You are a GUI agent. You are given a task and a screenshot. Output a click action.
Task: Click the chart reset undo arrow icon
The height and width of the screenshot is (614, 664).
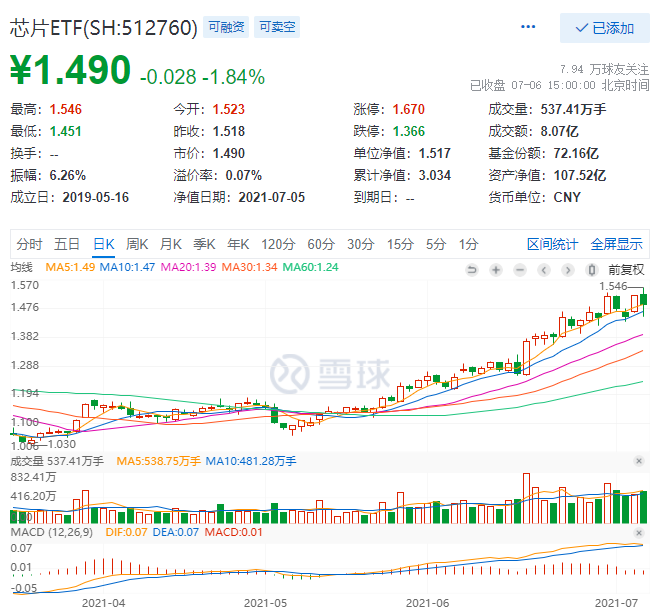(472, 270)
